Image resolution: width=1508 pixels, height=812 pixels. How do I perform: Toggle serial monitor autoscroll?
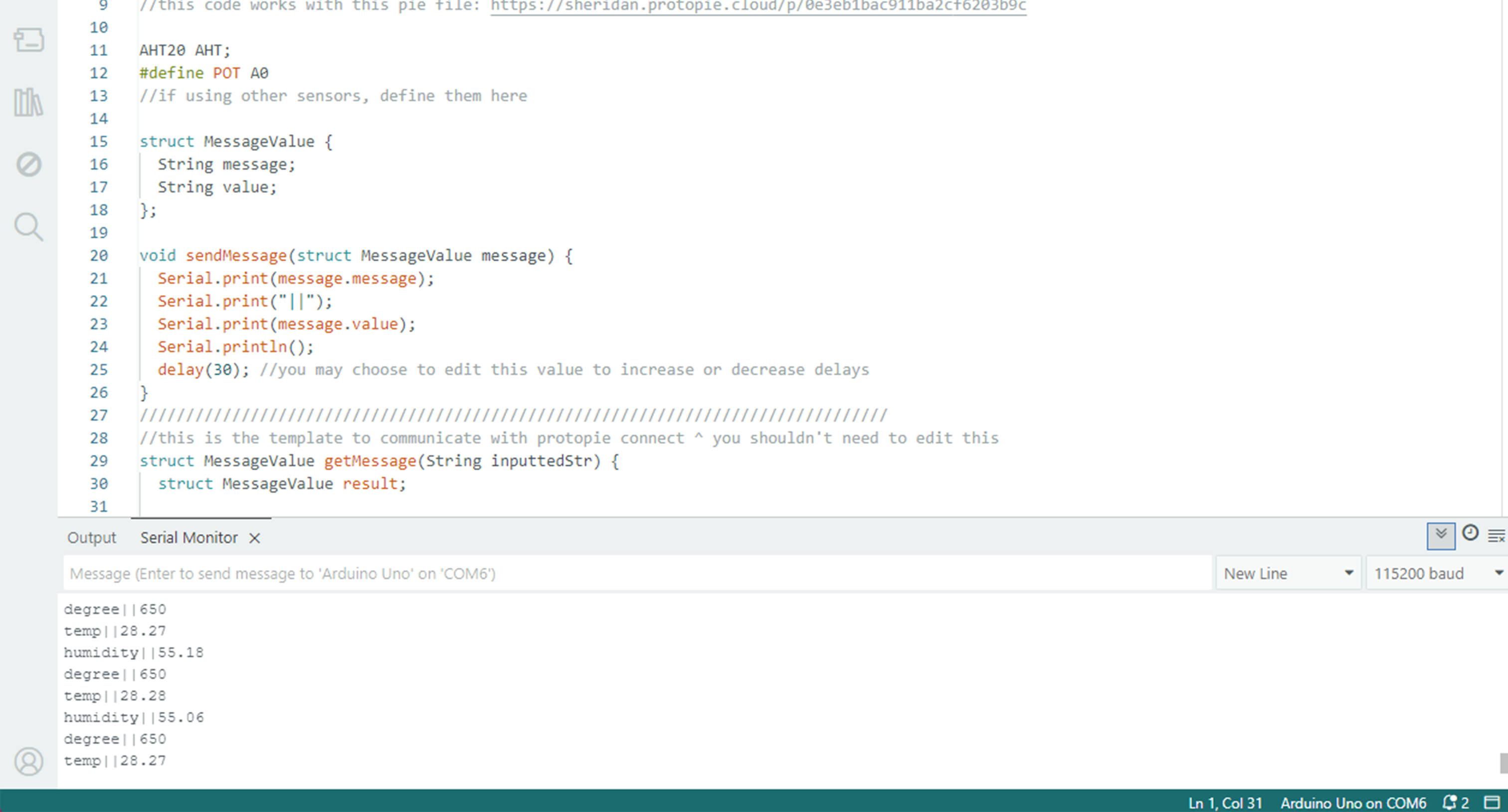pyautogui.click(x=1441, y=535)
